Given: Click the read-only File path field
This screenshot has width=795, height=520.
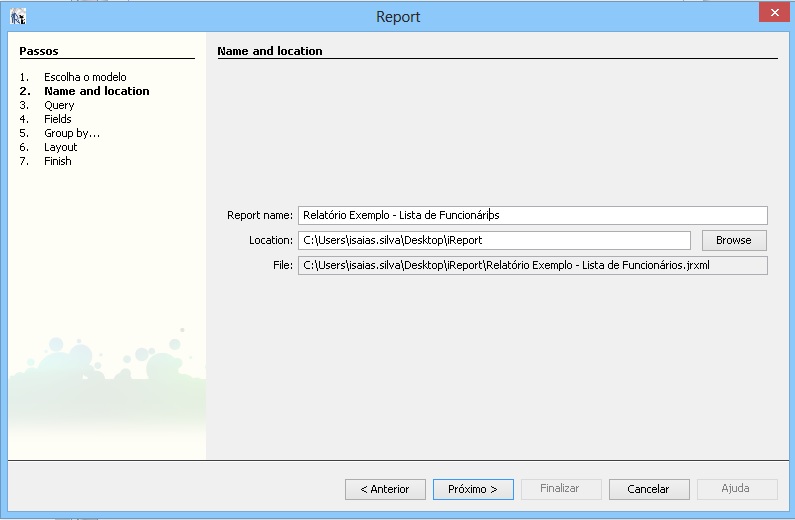Looking at the screenshot, I should [532, 265].
